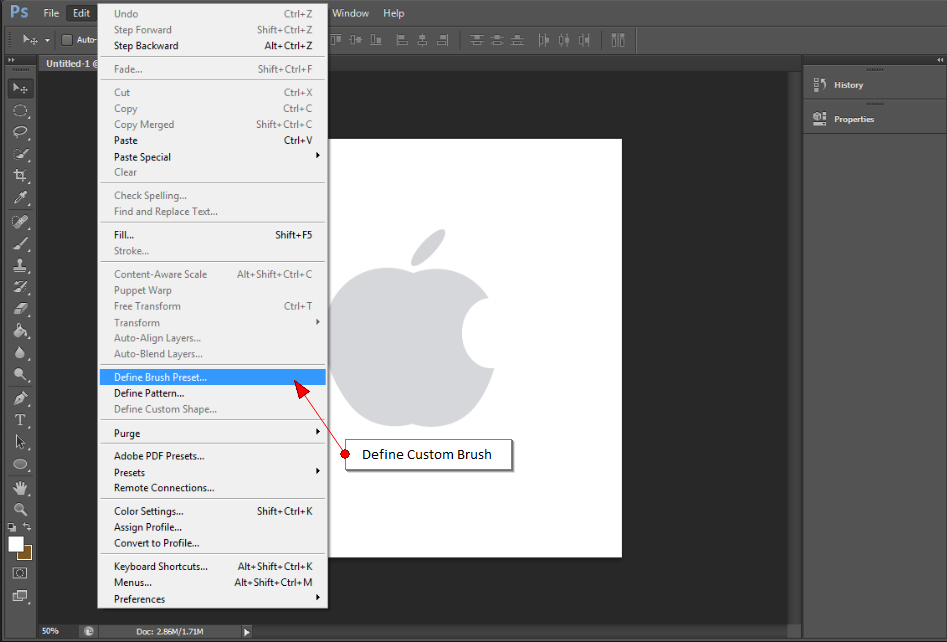947x642 pixels.
Task: Select the Eraser tool
Action: (20, 309)
